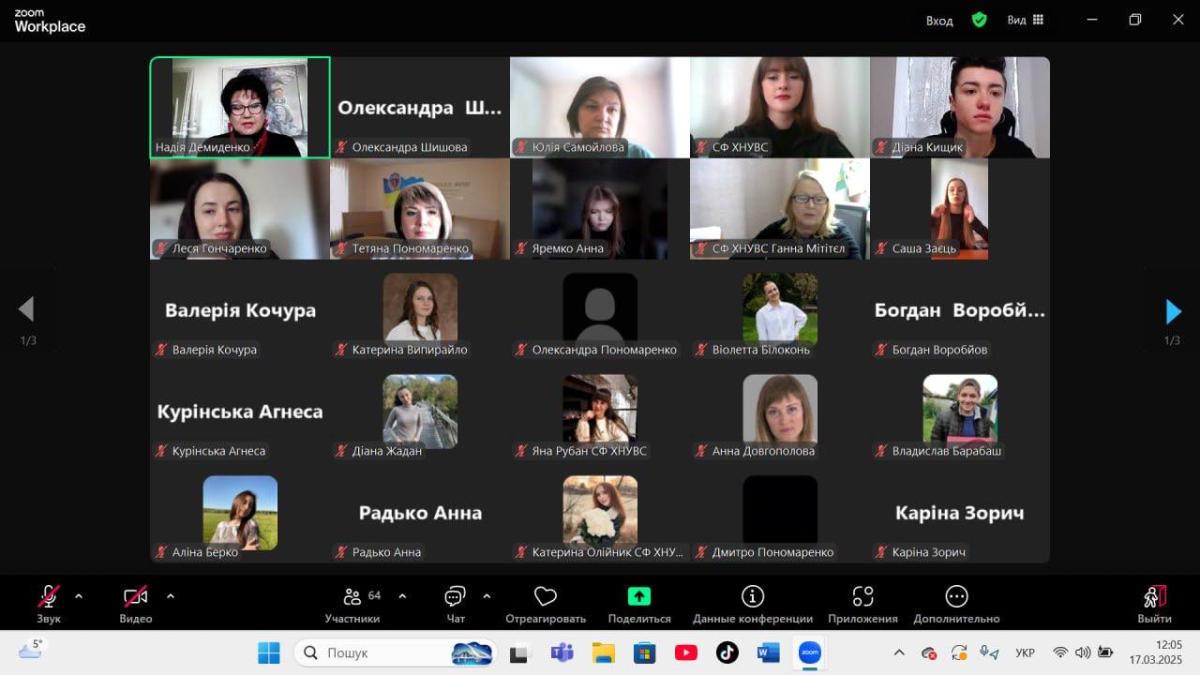The height and width of the screenshot is (675, 1200).
Task: Expand the arrow next to Участники
Action: click(x=402, y=597)
